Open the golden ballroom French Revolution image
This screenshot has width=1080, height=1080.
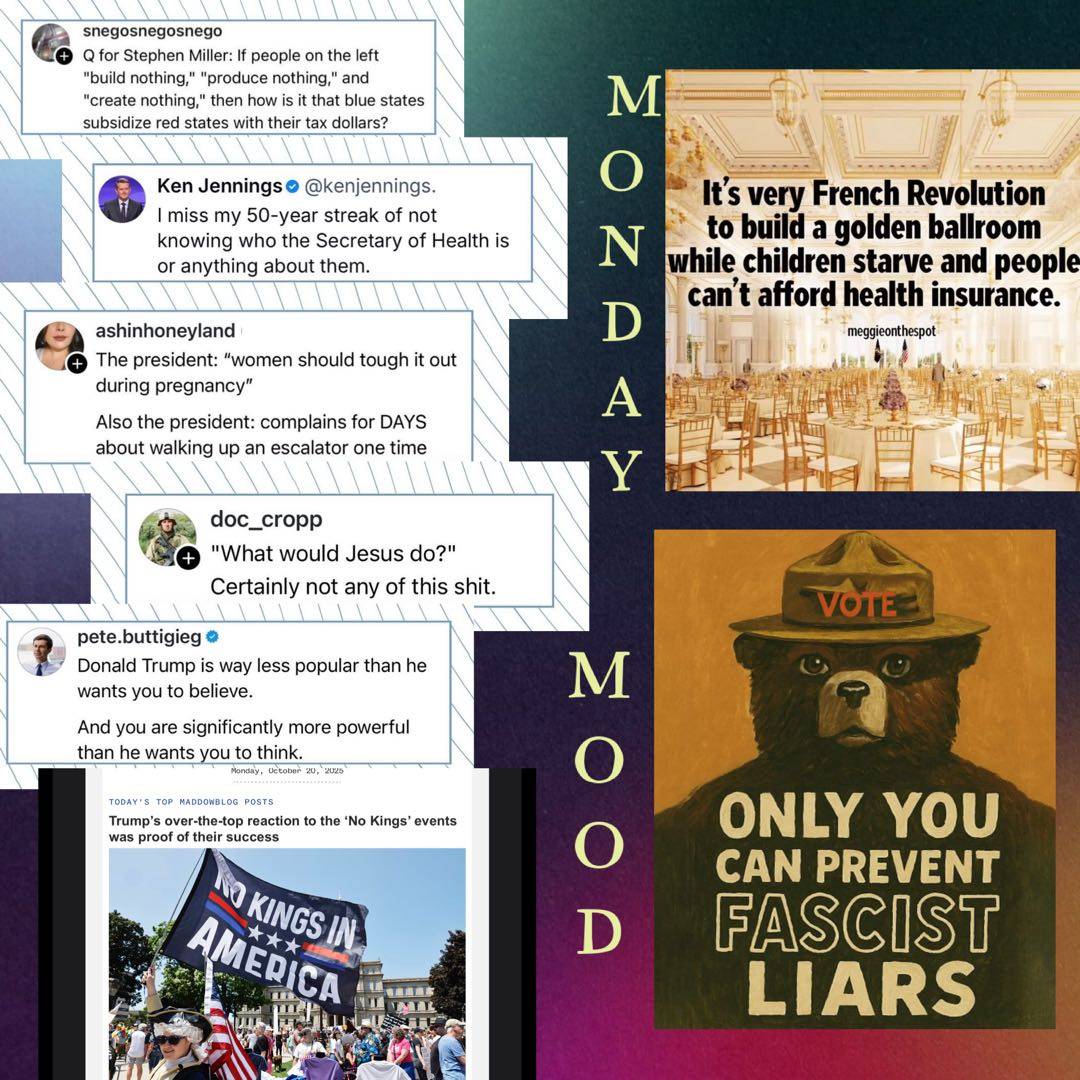point(873,280)
